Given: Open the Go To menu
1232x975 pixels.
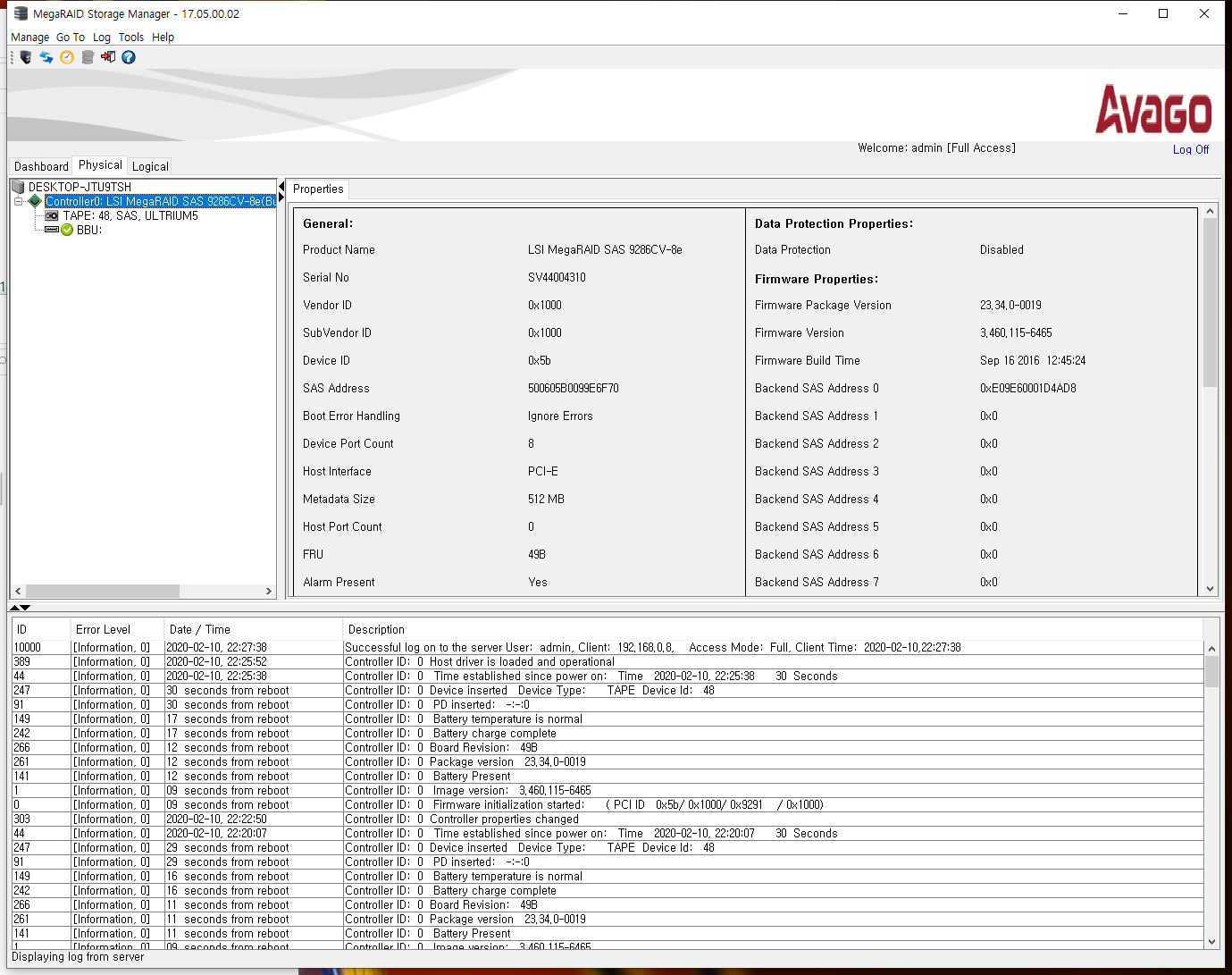Looking at the screenshot, I should (x=71, y=37).
